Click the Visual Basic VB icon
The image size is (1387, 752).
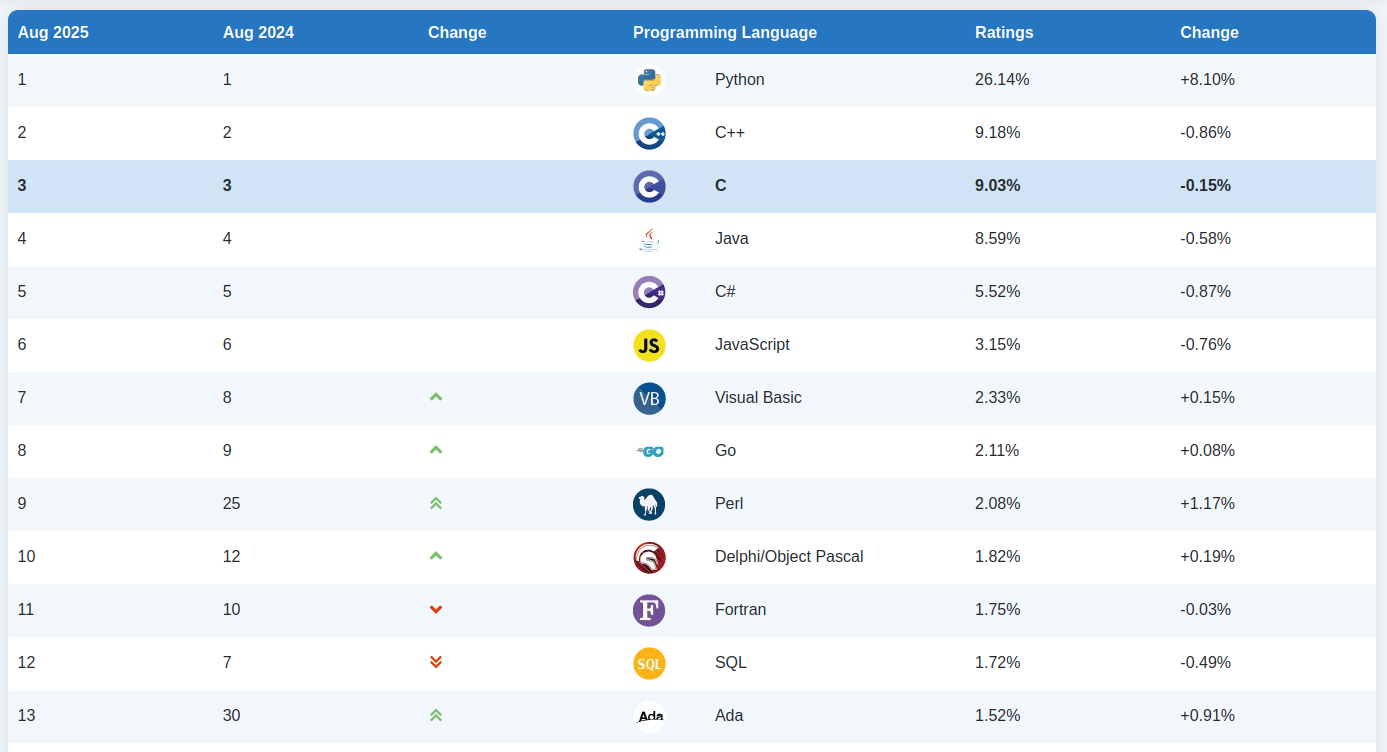649,398
